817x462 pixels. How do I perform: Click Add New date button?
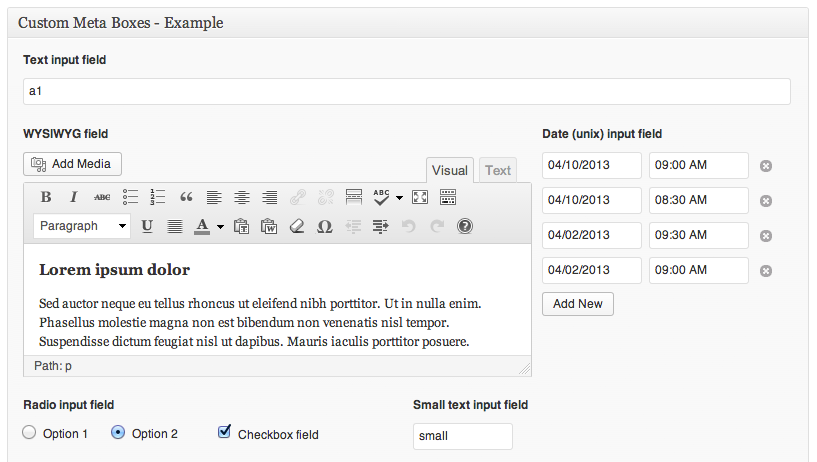click(578, 303)
